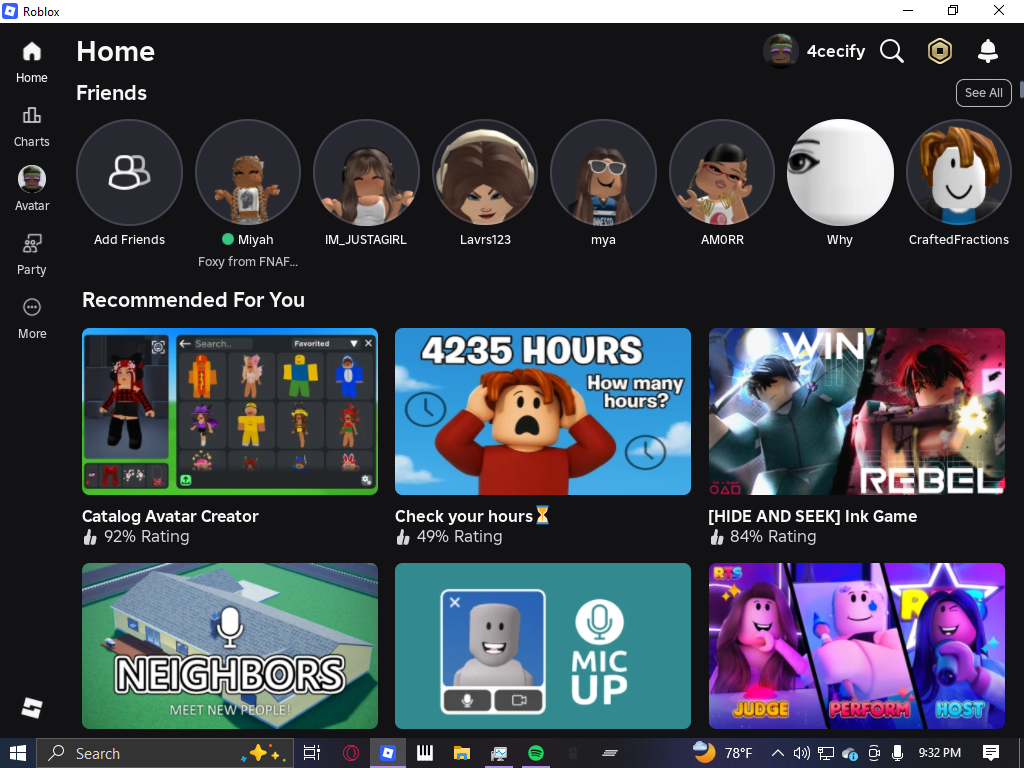
Task: Open Lavrs123's friend avatar
Action: point(485,172)
